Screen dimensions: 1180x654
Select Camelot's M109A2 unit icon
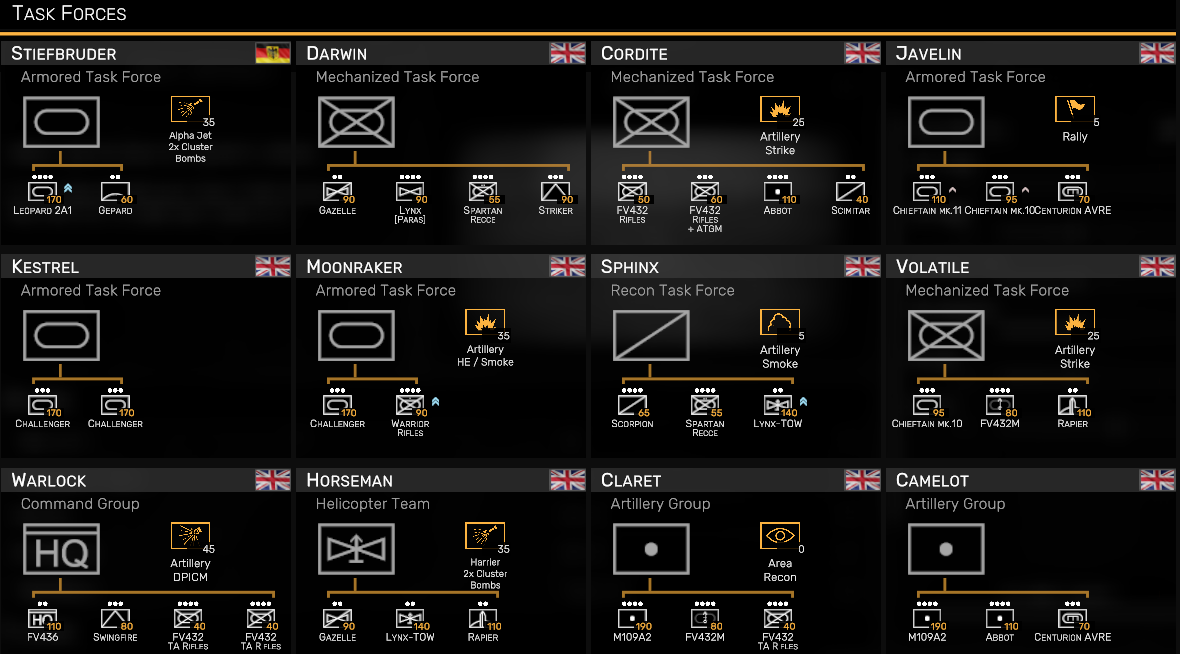927,619
